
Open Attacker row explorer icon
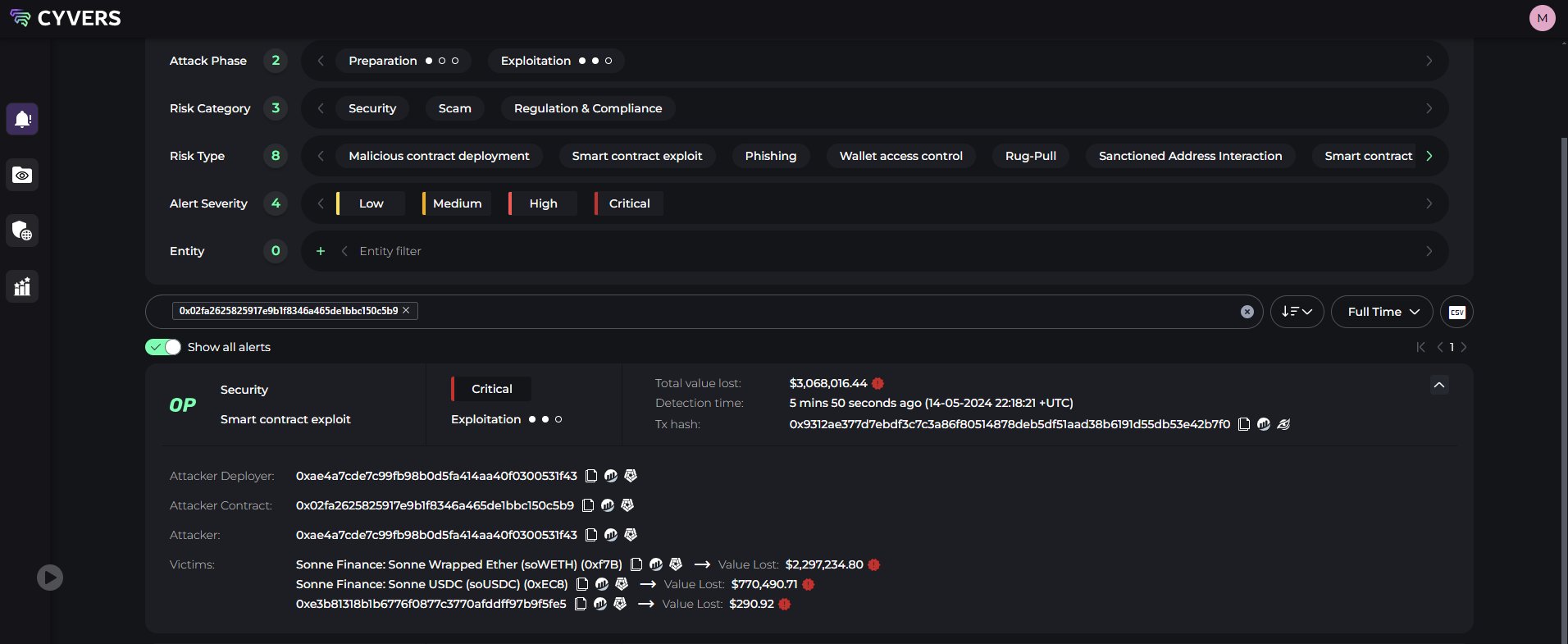click(x=611, y=535)
